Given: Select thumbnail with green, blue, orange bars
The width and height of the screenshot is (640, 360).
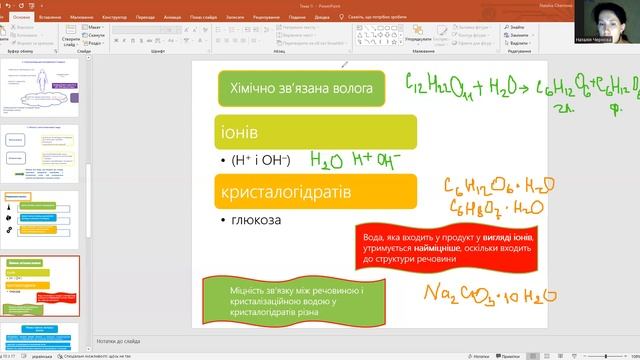Looking at the screenshot, I should pos(40,220).
